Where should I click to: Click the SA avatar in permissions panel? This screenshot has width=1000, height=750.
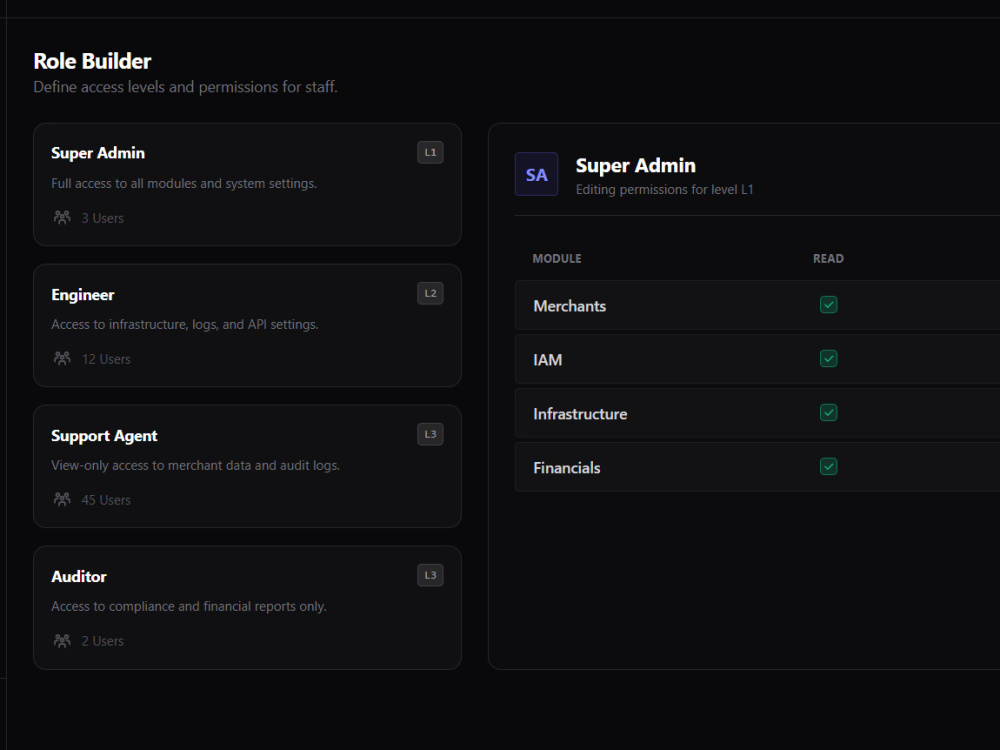(536, 174)
